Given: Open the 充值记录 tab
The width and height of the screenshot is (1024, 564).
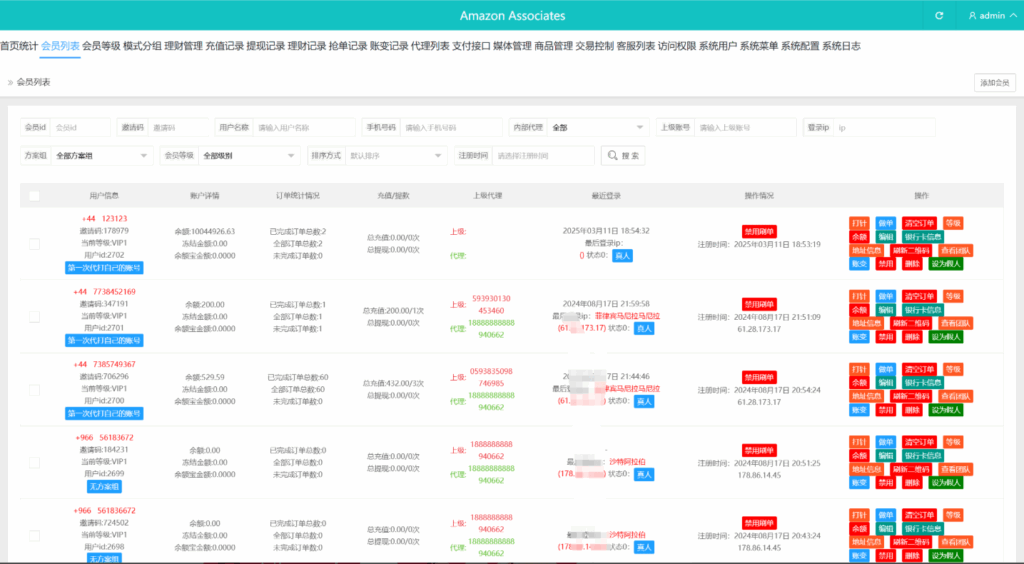Looking at the screenshot, I should tap(225, 46).
